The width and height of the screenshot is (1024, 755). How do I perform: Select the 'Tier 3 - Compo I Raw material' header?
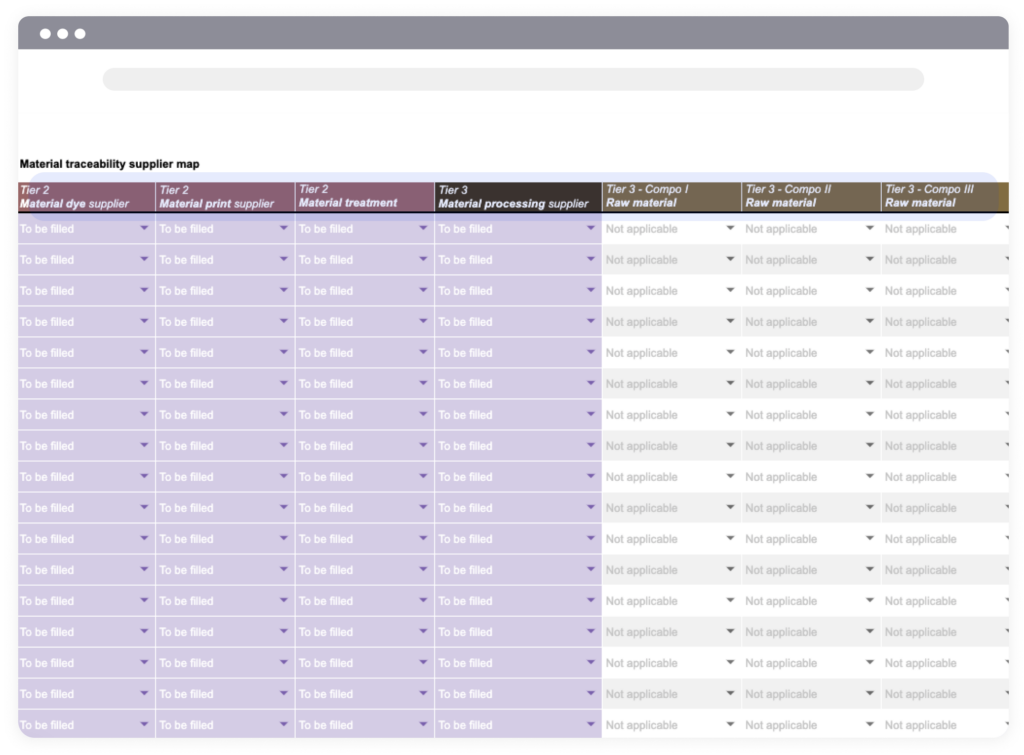point(671,197)
